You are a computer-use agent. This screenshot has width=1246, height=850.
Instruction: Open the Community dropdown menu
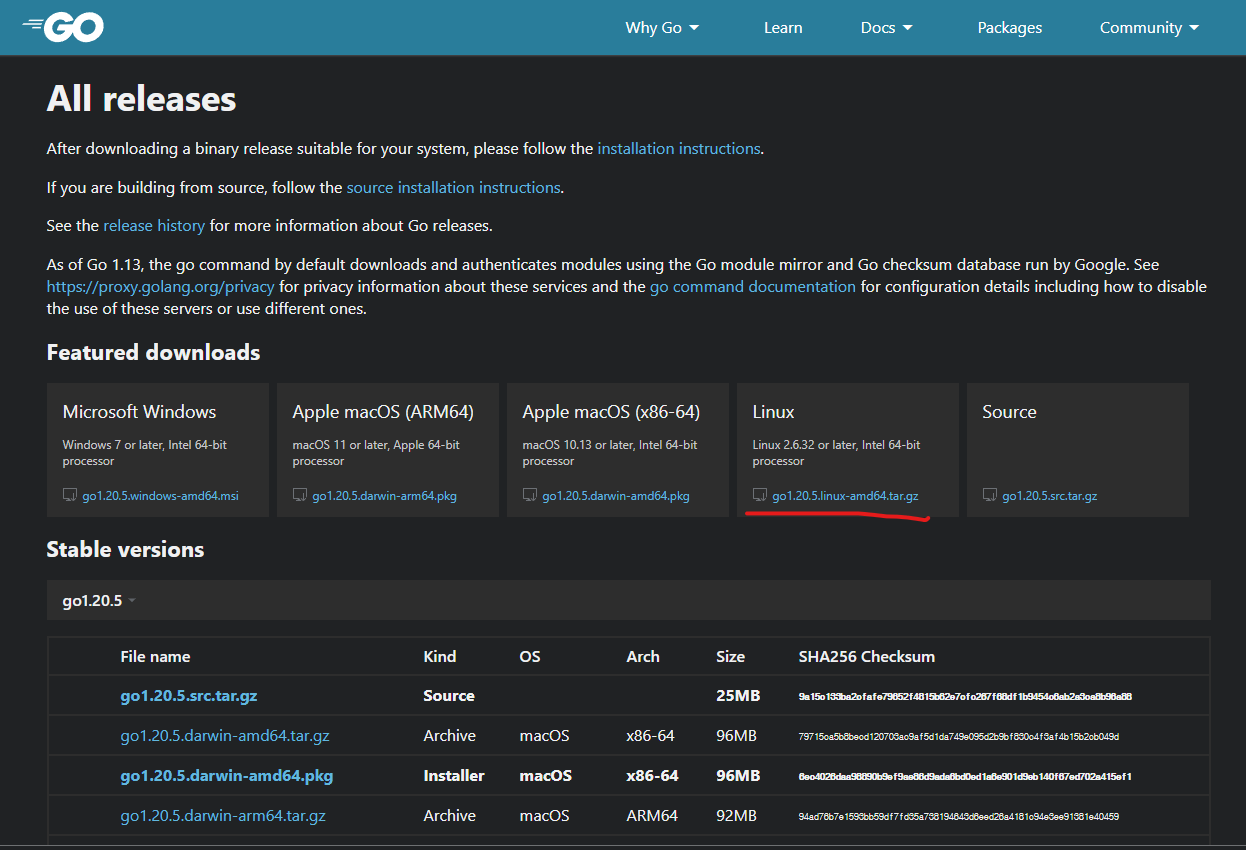click(1149, 28)
